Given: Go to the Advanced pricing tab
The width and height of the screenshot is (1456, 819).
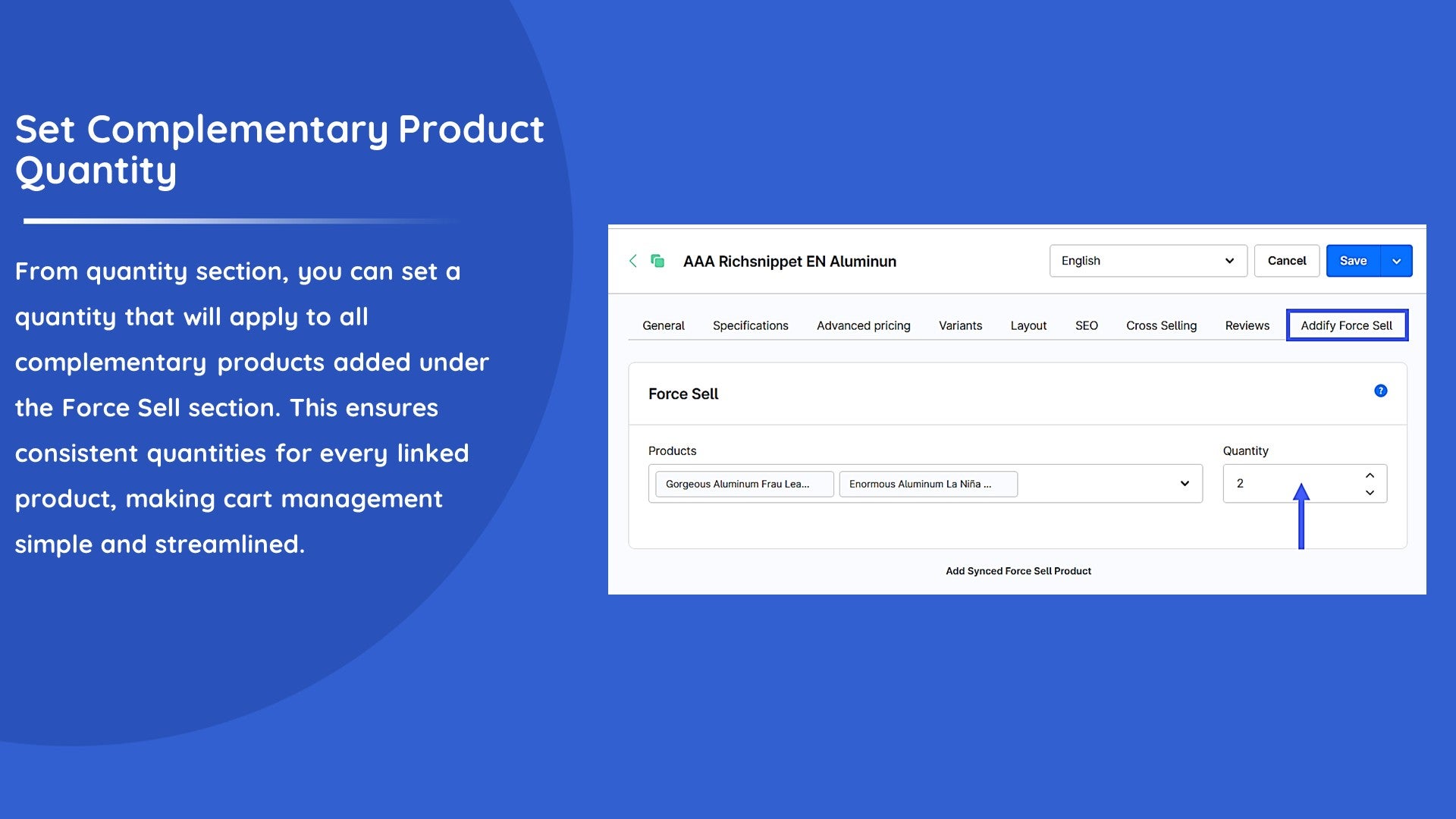Looking at the screenshot, I should tap(863, 325).
